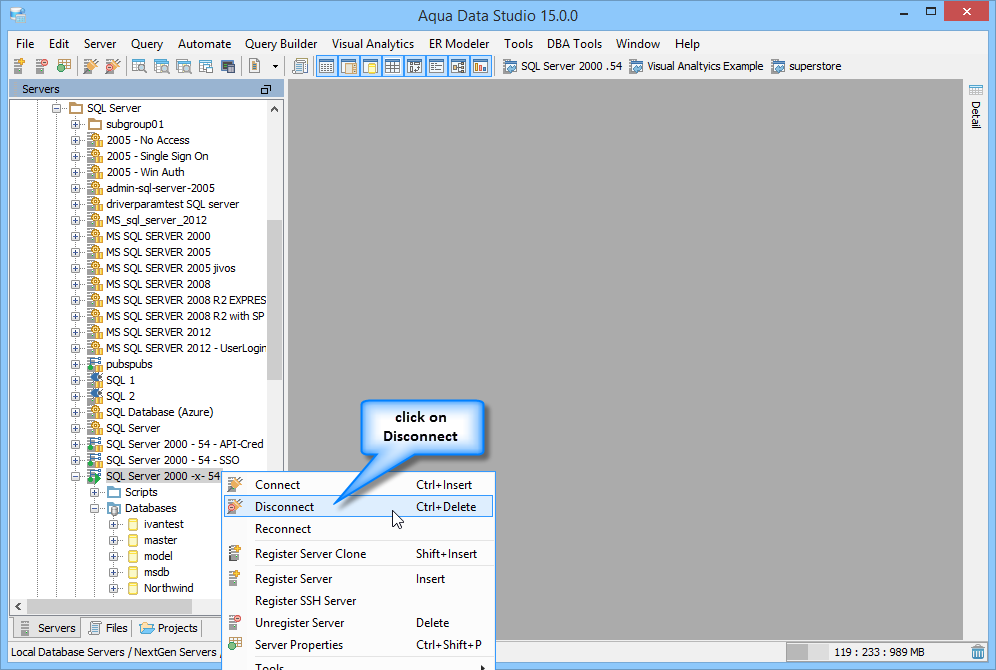The width and height of the screenshot is (996, 670).
Task: Expand the MS SQL SERVER 2008 node
Action: [76, 284]
